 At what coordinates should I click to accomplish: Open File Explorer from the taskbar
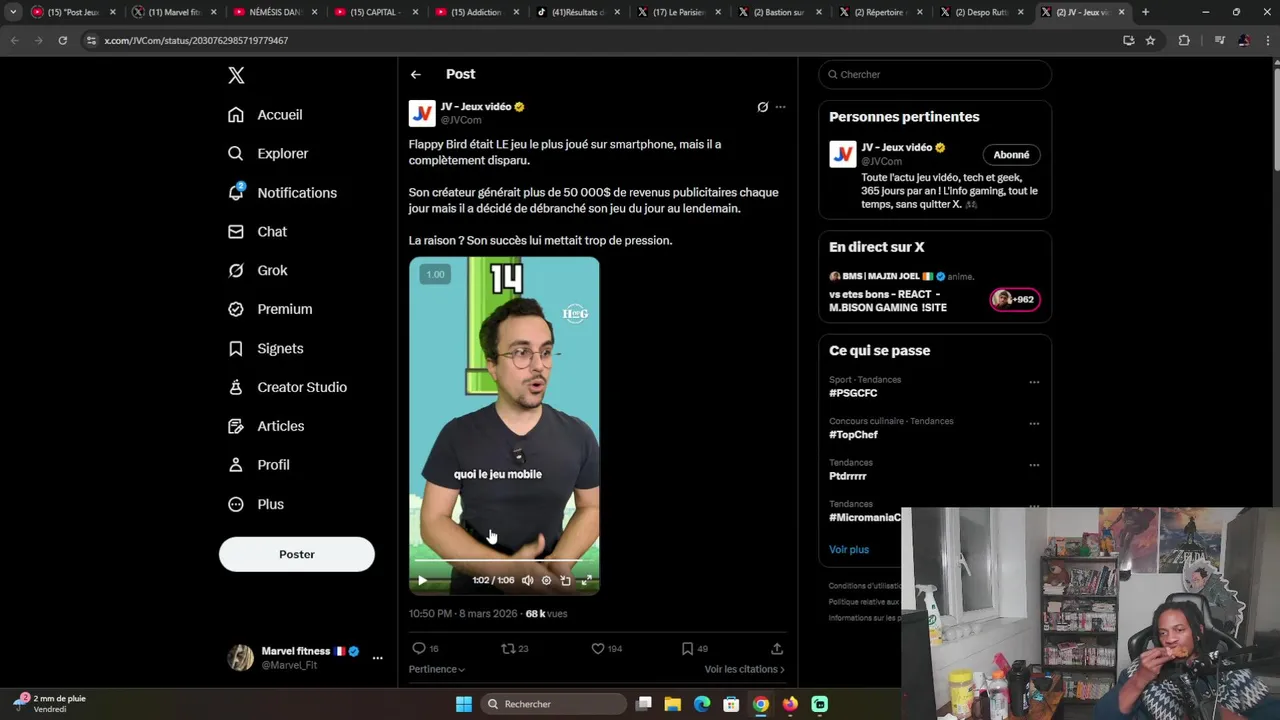pyautogui.click(x=672, y=704)
